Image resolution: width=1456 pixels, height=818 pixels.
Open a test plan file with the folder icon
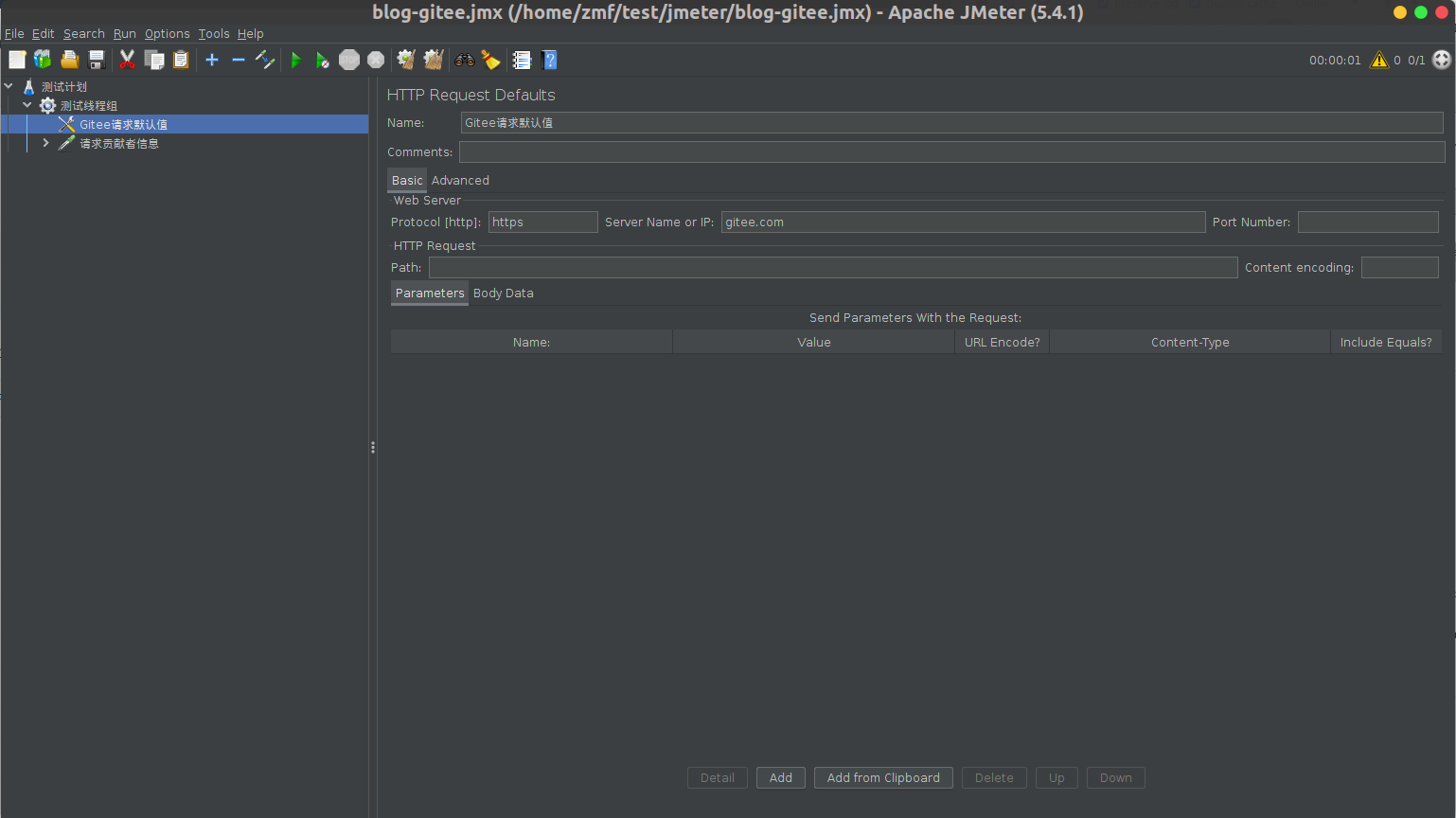(x=69, y=60)
